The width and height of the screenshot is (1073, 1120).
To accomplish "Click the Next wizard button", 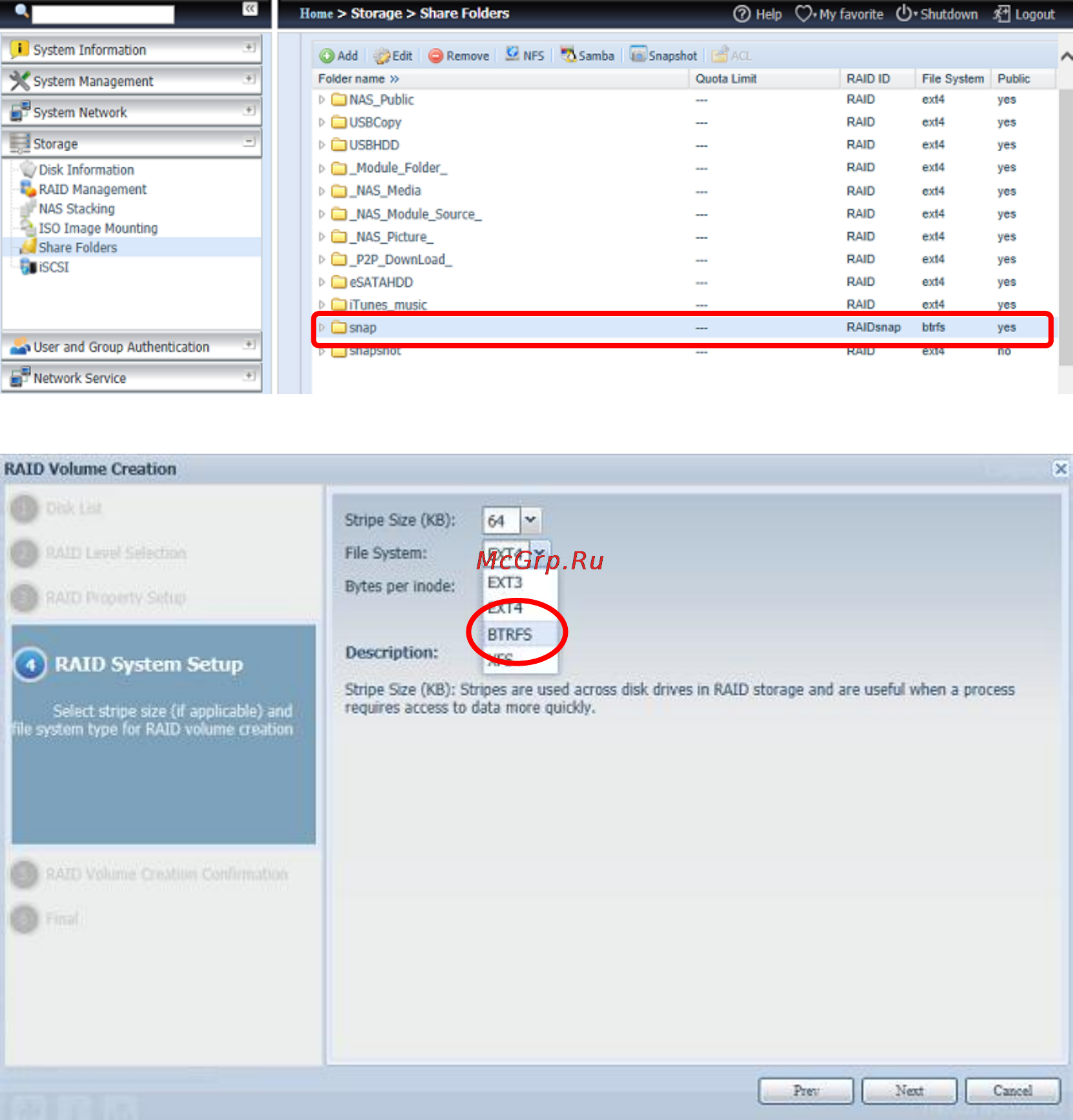I will tap(909, 1091).
